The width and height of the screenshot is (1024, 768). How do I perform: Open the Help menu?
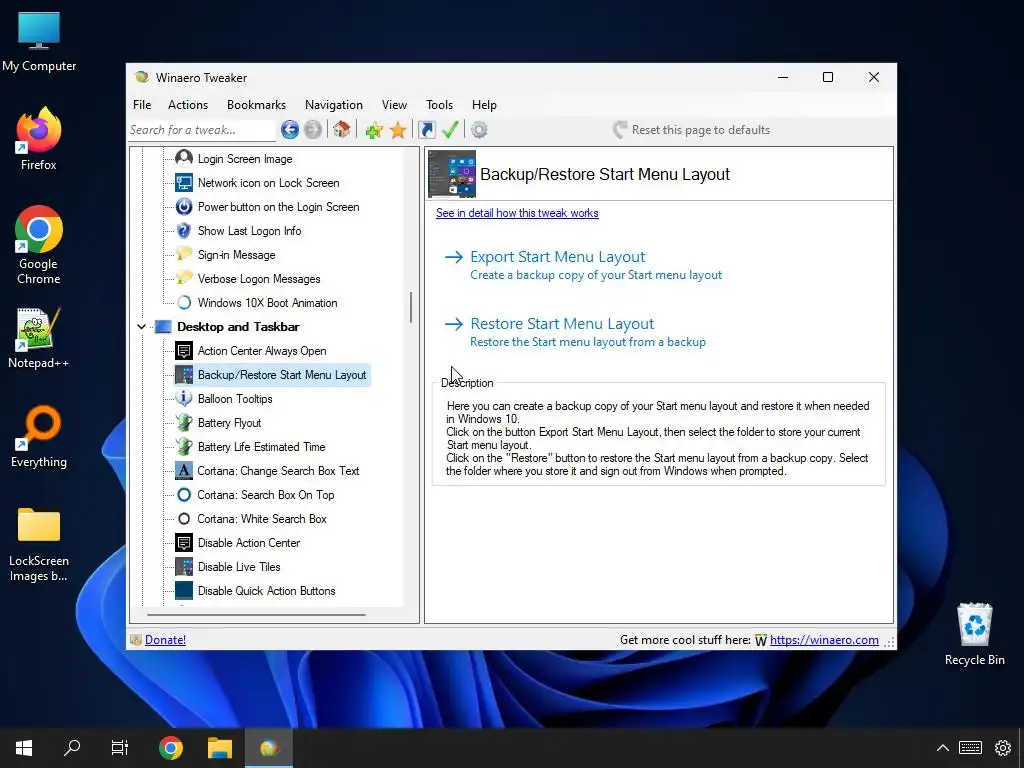point(485,104)
